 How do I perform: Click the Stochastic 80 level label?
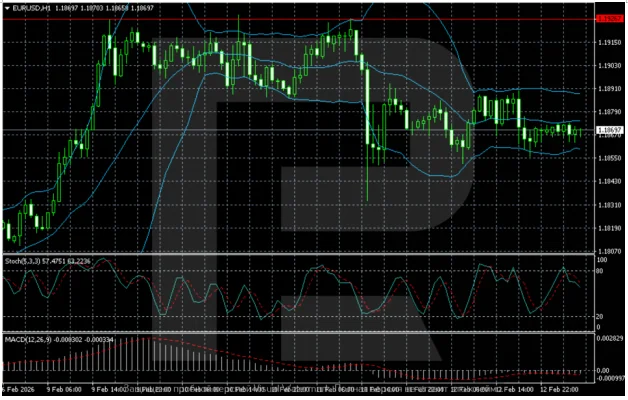click(x=600, y=271)
